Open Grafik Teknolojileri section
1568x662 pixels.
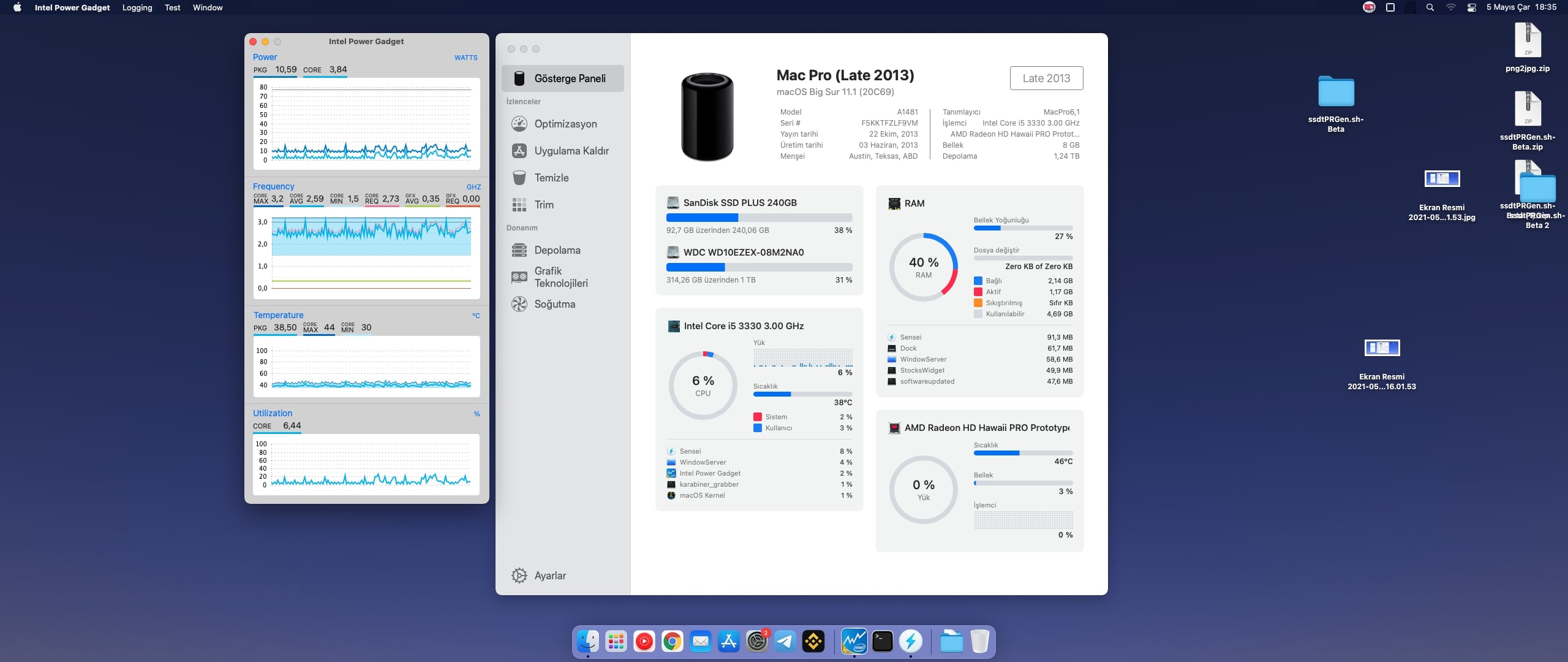(560, 277)
